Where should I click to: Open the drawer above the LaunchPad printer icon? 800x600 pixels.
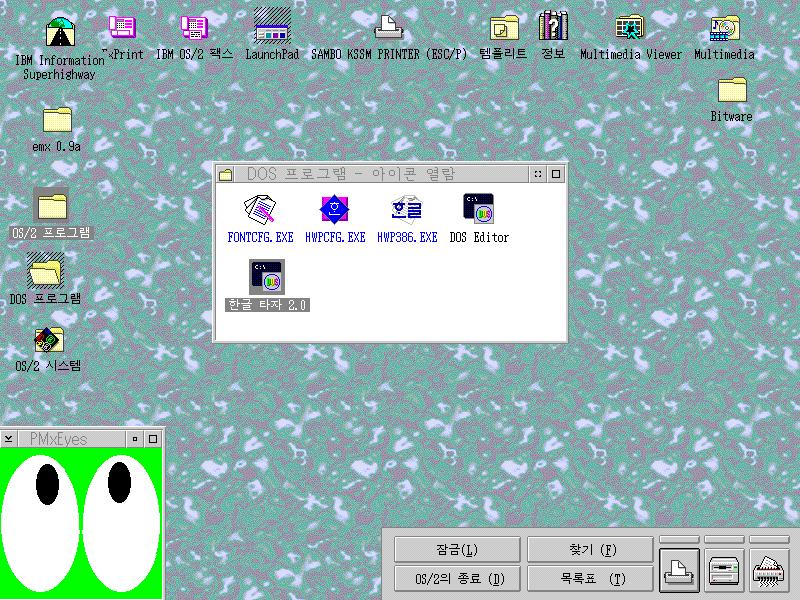pos(679,539)
